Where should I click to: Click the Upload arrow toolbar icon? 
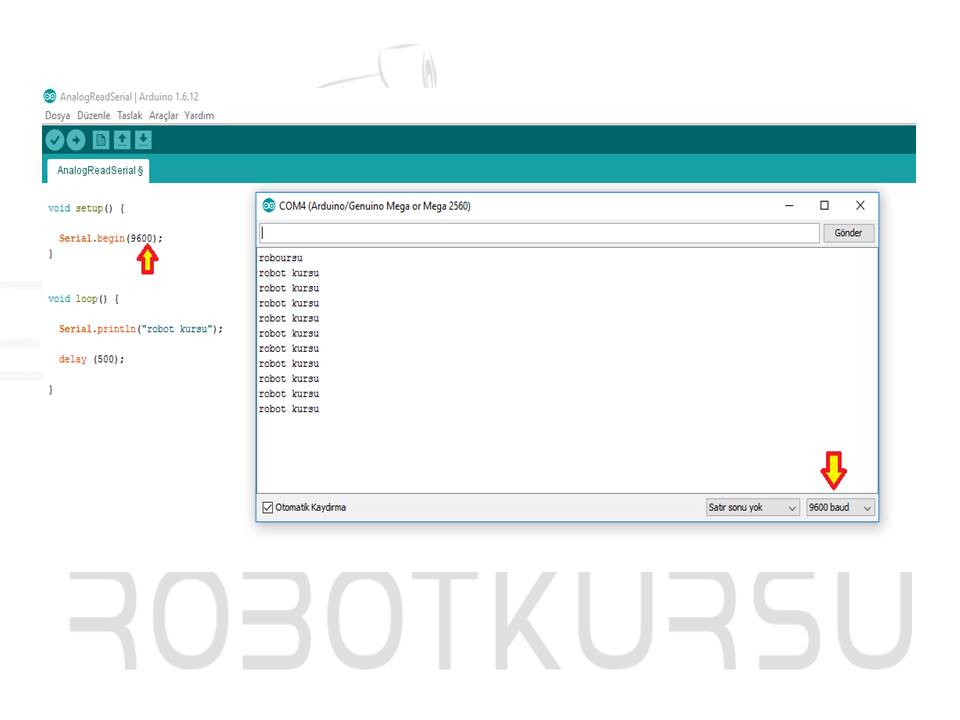(75, 140)
